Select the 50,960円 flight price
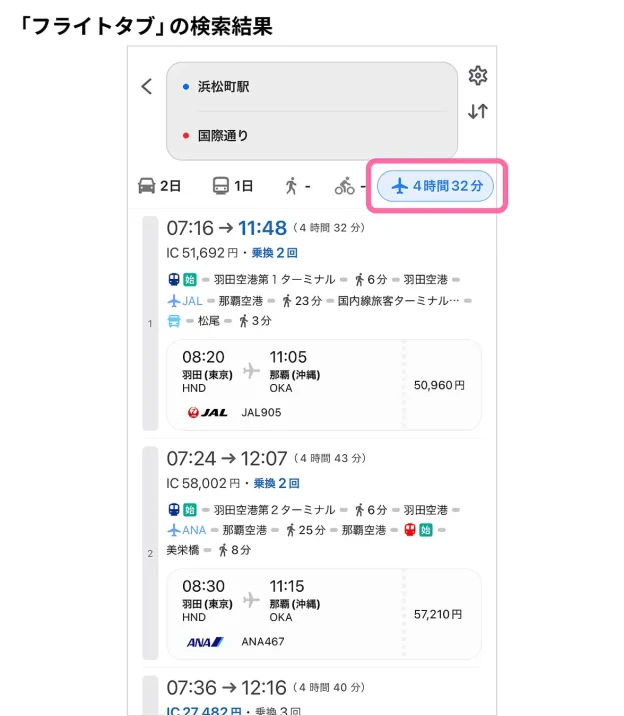624x716 pixels. click(439, 384)
